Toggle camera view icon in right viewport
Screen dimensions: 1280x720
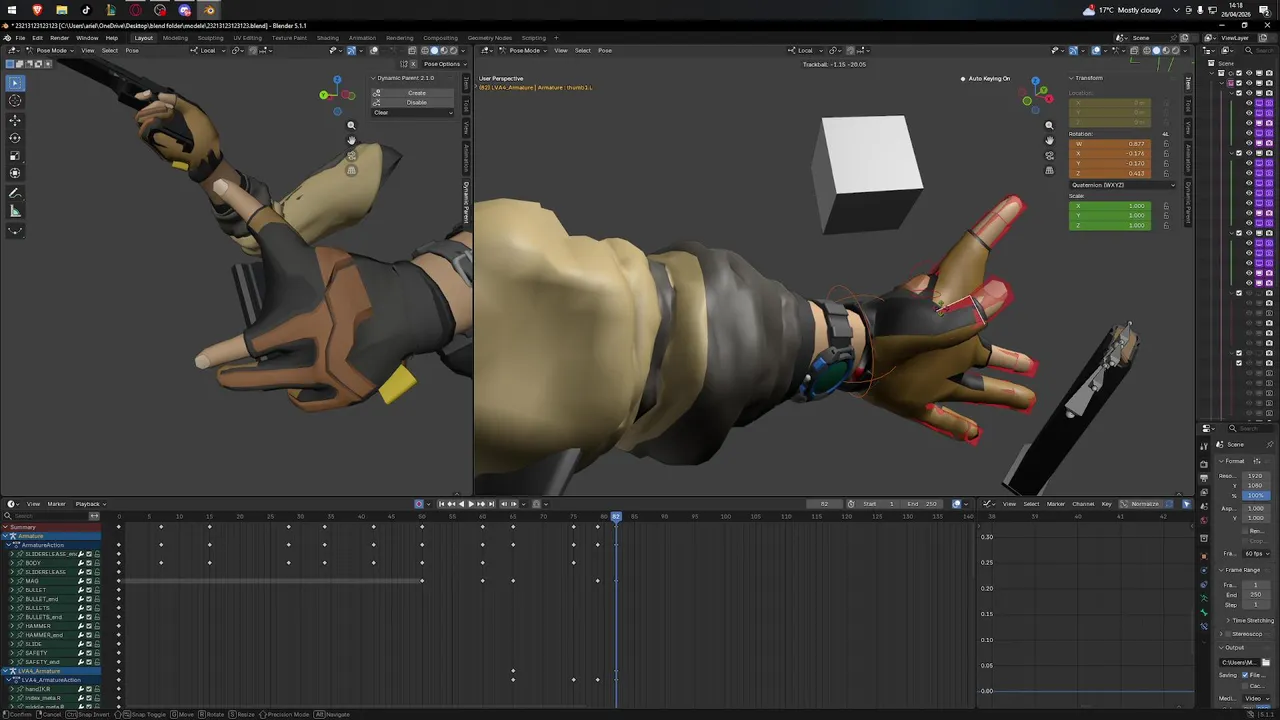[x=1049, y=155]
